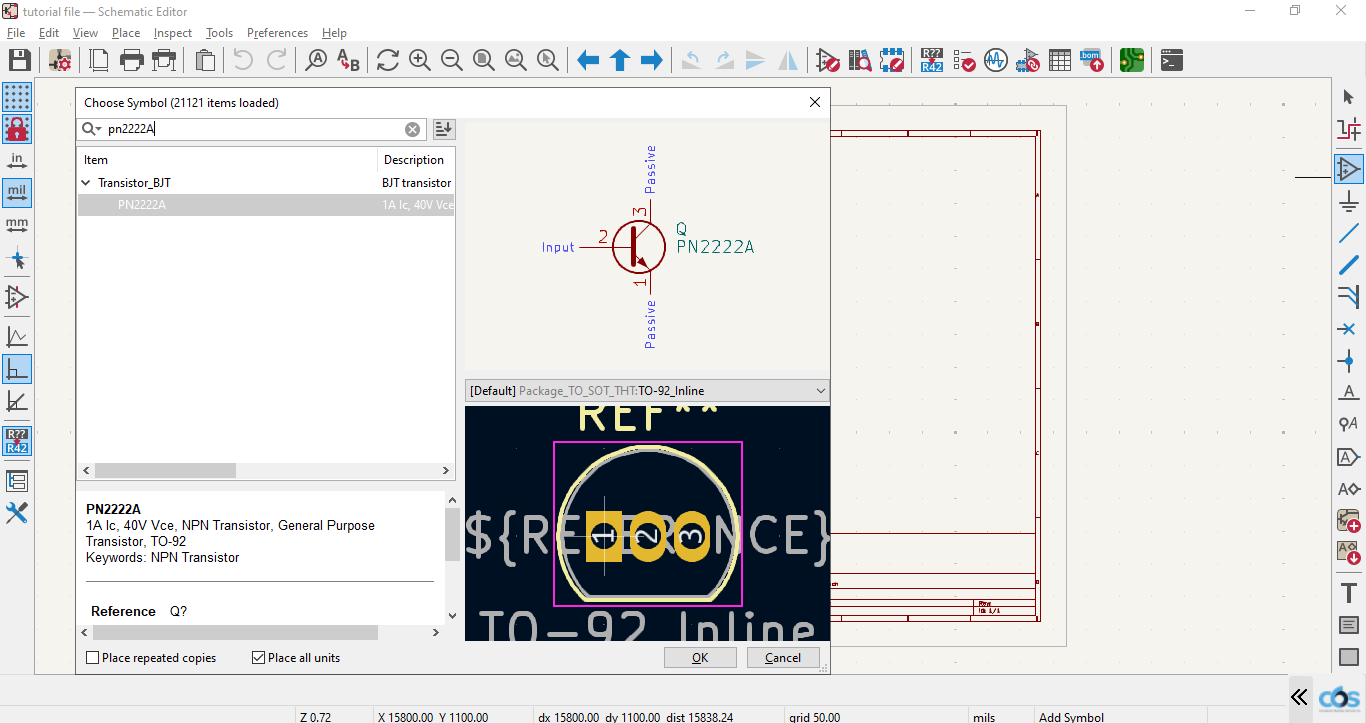1366x723 pixels.
Task: Open the Edit menu
Action: 49,33
